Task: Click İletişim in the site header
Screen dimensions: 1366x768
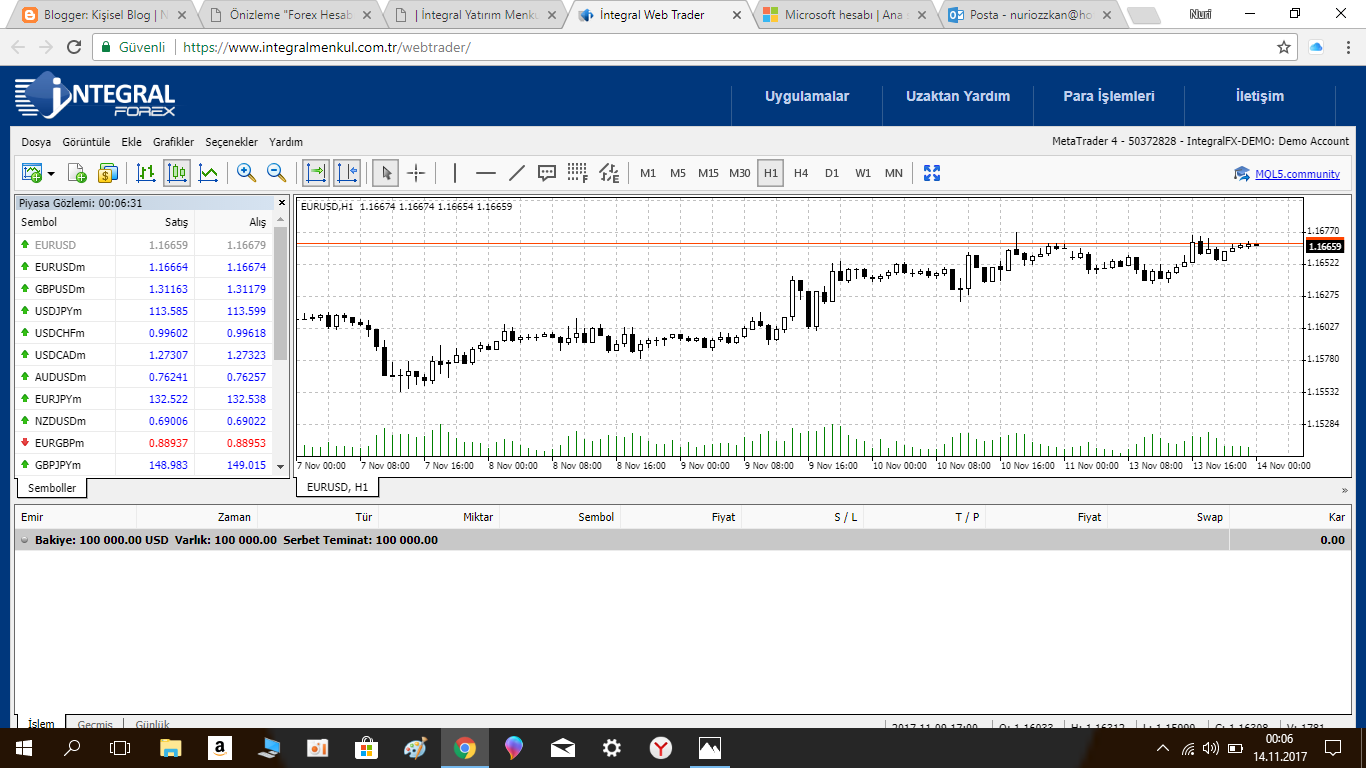Action: (x=1260, y=96)
